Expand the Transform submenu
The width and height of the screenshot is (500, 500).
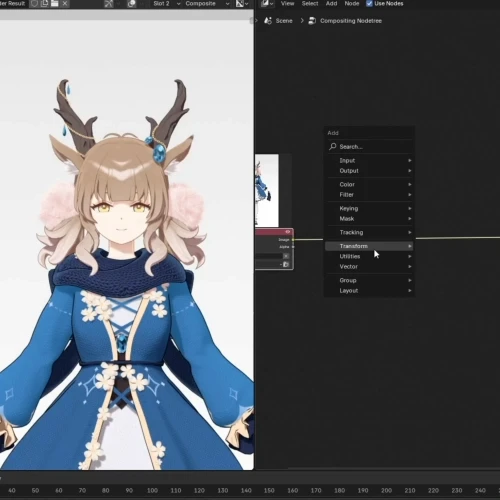click(x=369, y=246)
